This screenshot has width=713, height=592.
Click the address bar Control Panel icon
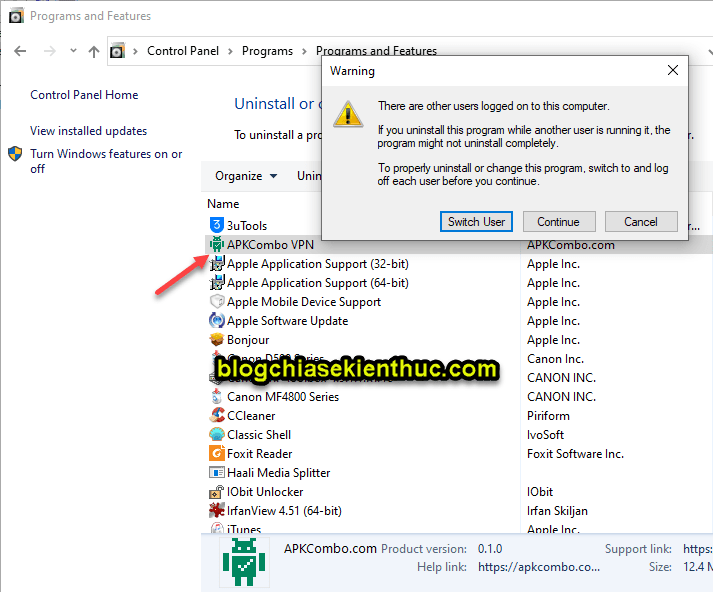tap(117, 50)
